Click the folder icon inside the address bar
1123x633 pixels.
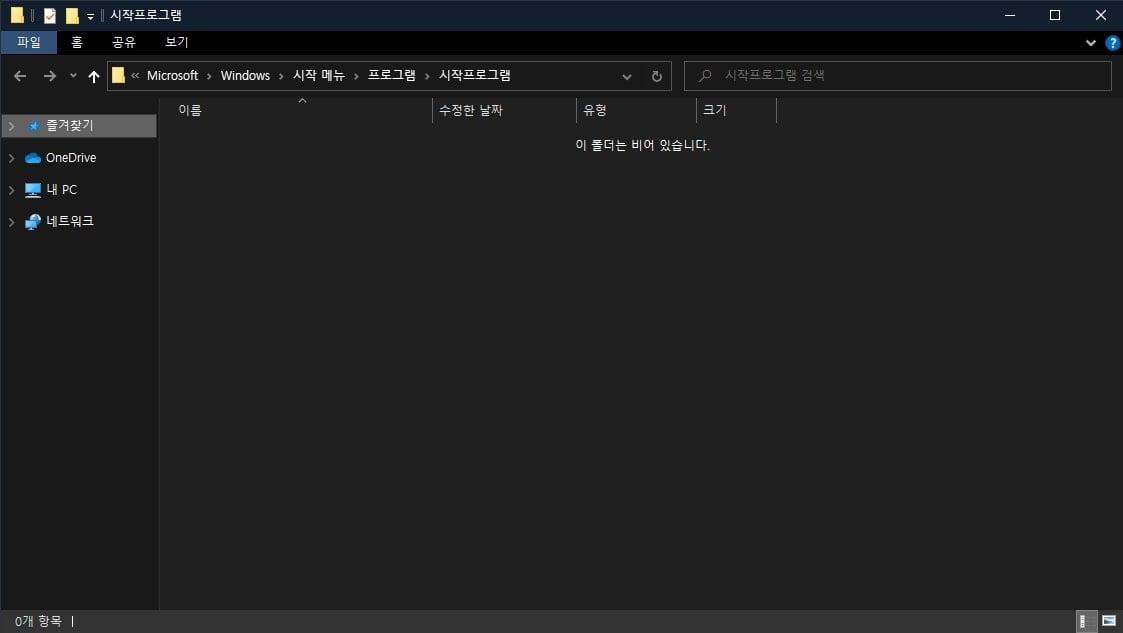click(x=119, y=75)
